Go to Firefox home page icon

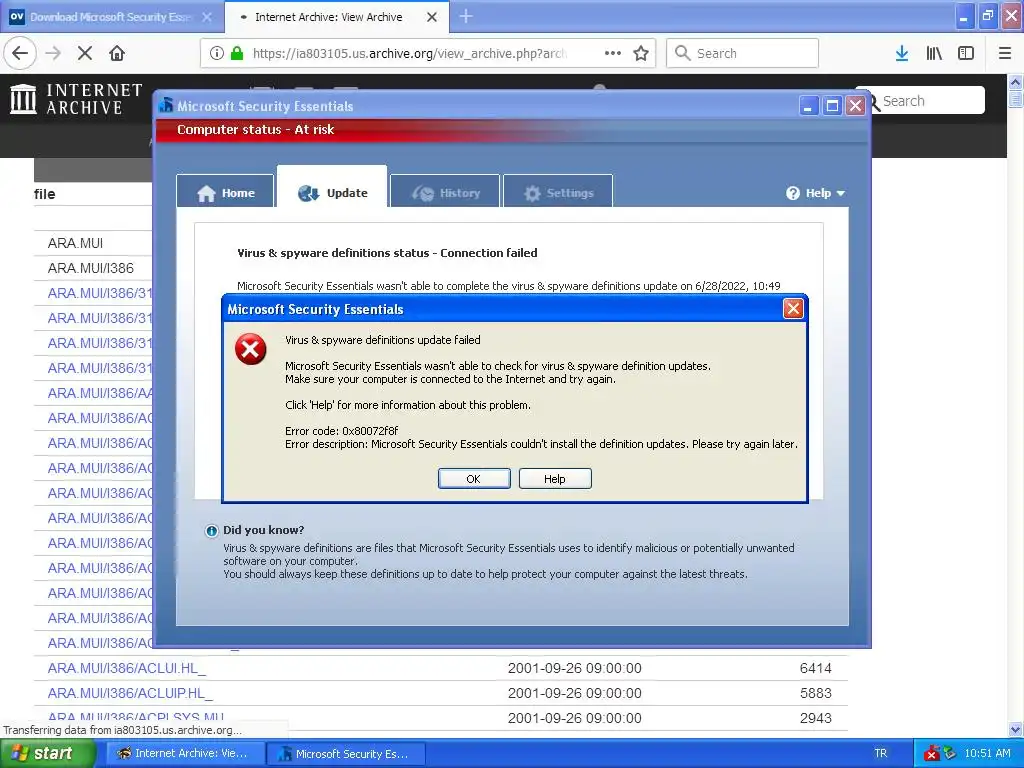click(x=117, y=53)
